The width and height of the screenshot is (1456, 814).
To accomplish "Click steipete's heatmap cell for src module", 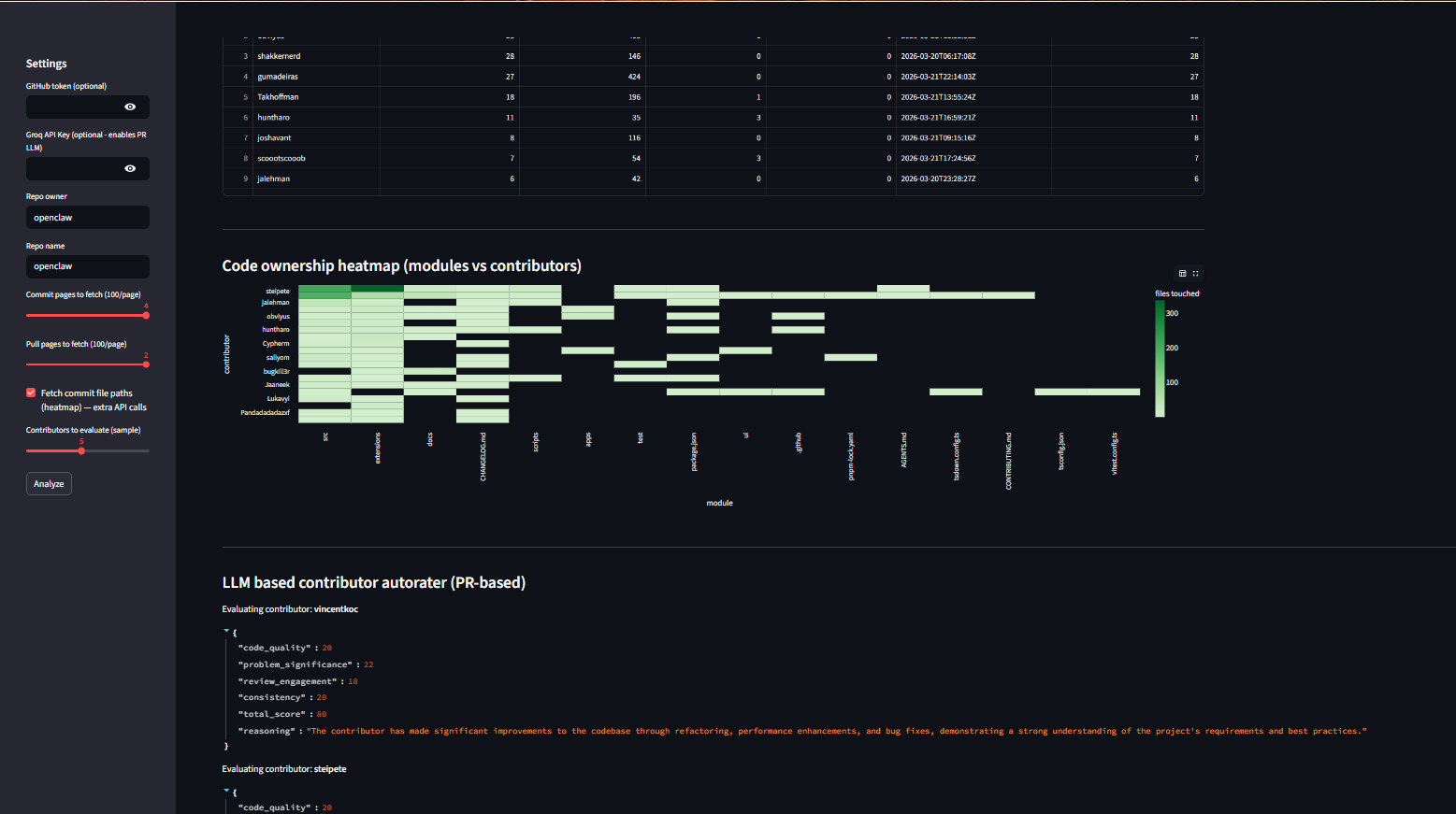I will click(x=326, y=291).
